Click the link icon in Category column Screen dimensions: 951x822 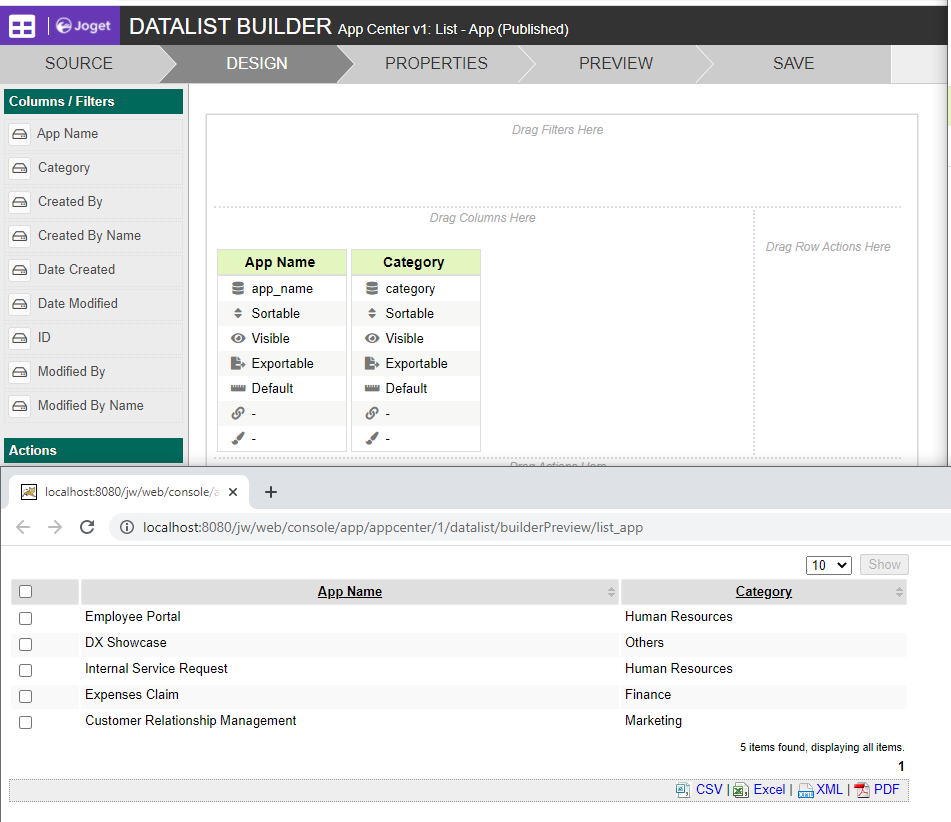[x=372, y=413]
